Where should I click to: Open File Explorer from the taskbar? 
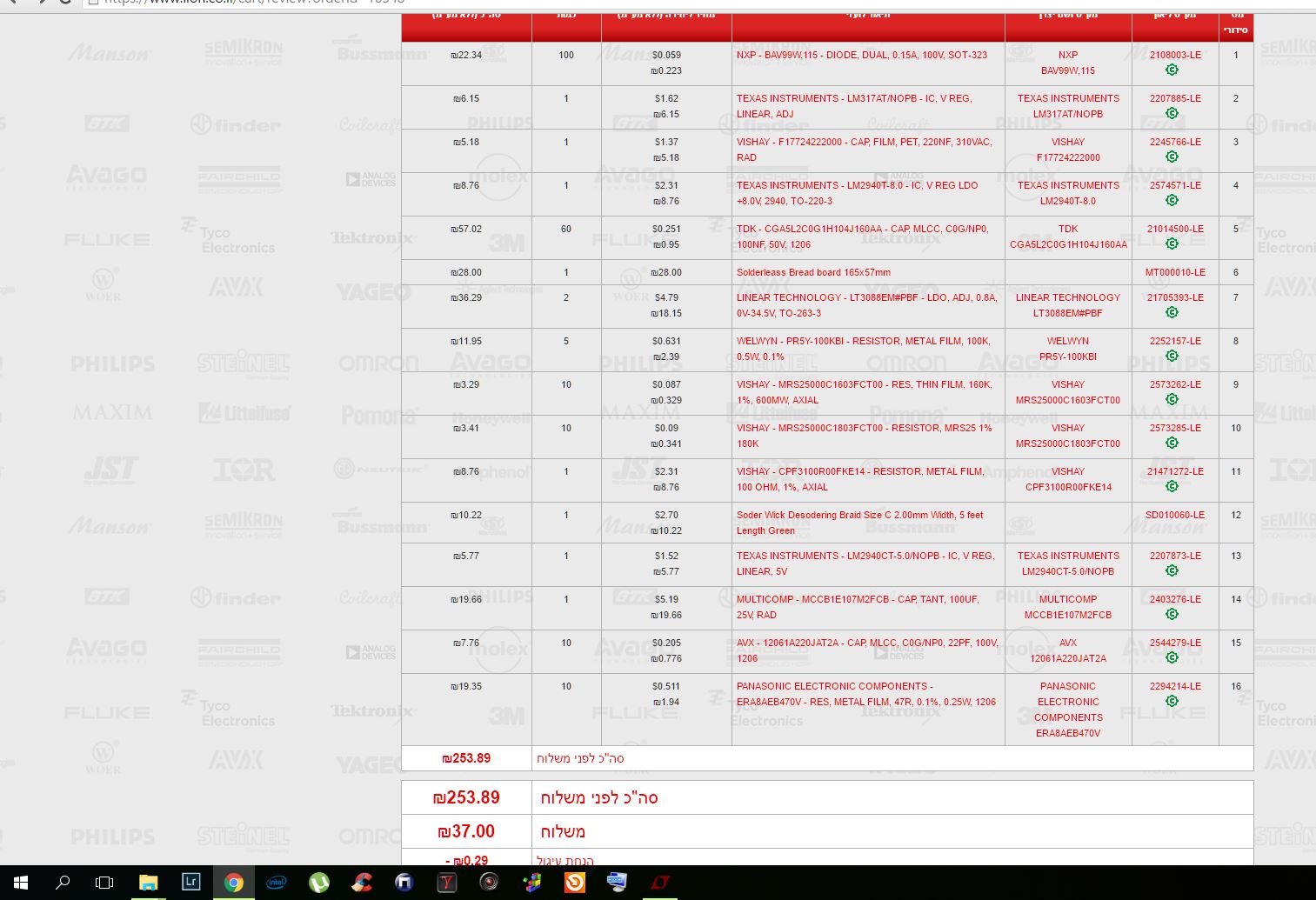pyautogui.click(x=148, y=883)
